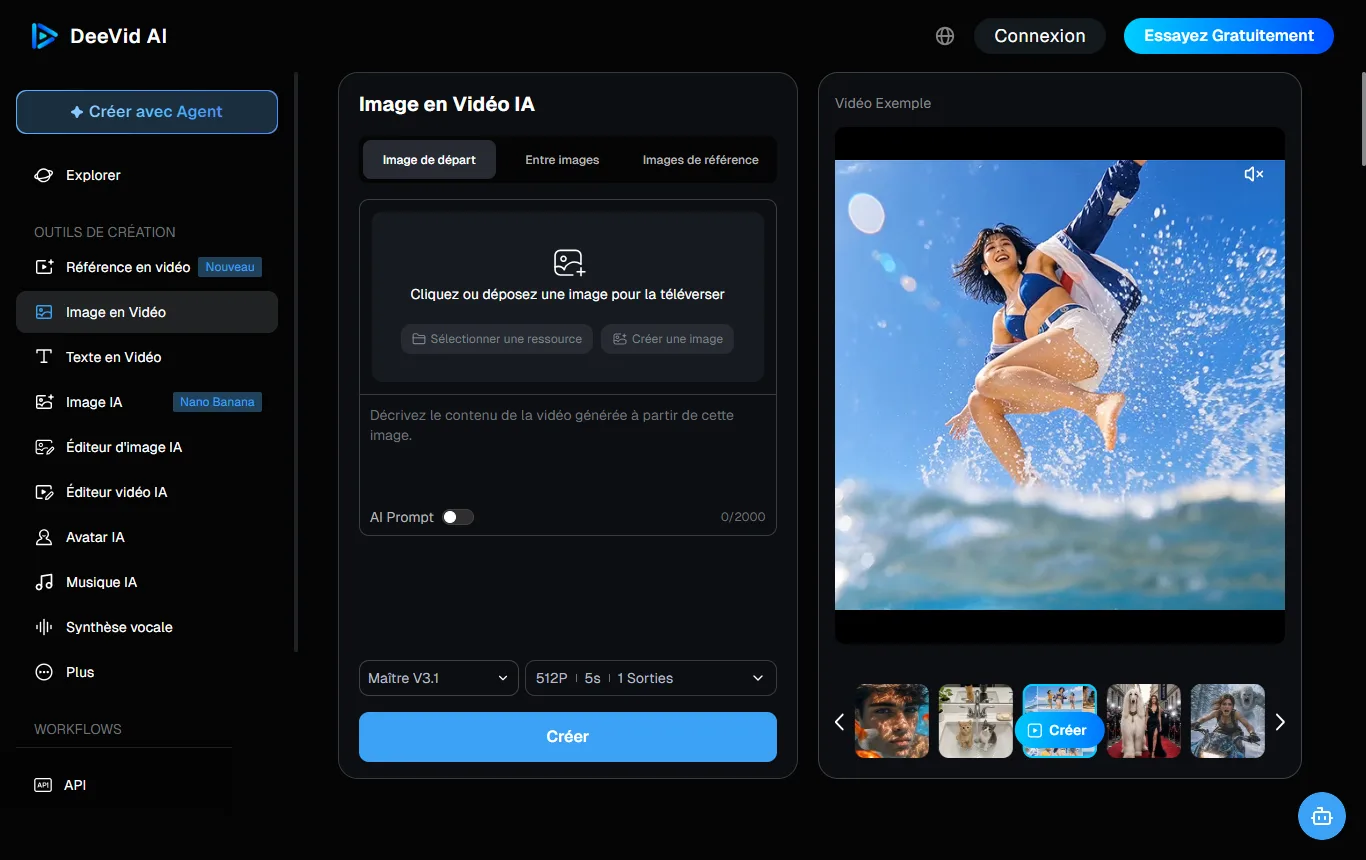1366x860 pixels.
Task: Click the API sidebar icon
Action: (43, 785)
